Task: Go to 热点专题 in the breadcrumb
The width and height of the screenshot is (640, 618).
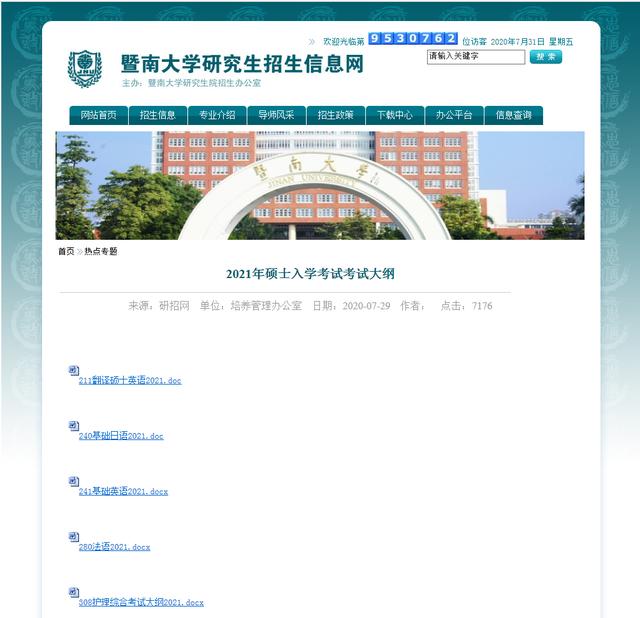Action: point(101,251)
